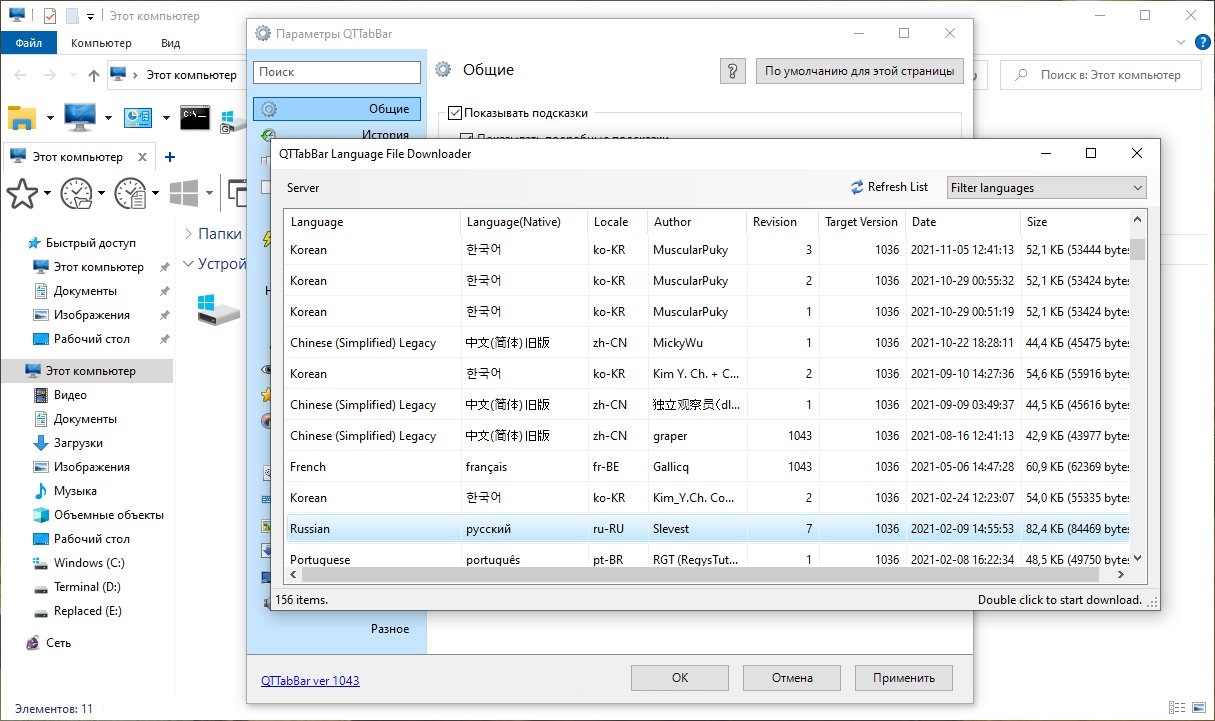Launch the command prompt icon in toolbar
The height and width of the screenshot is (721, 1215).
(x=195, y=118)
